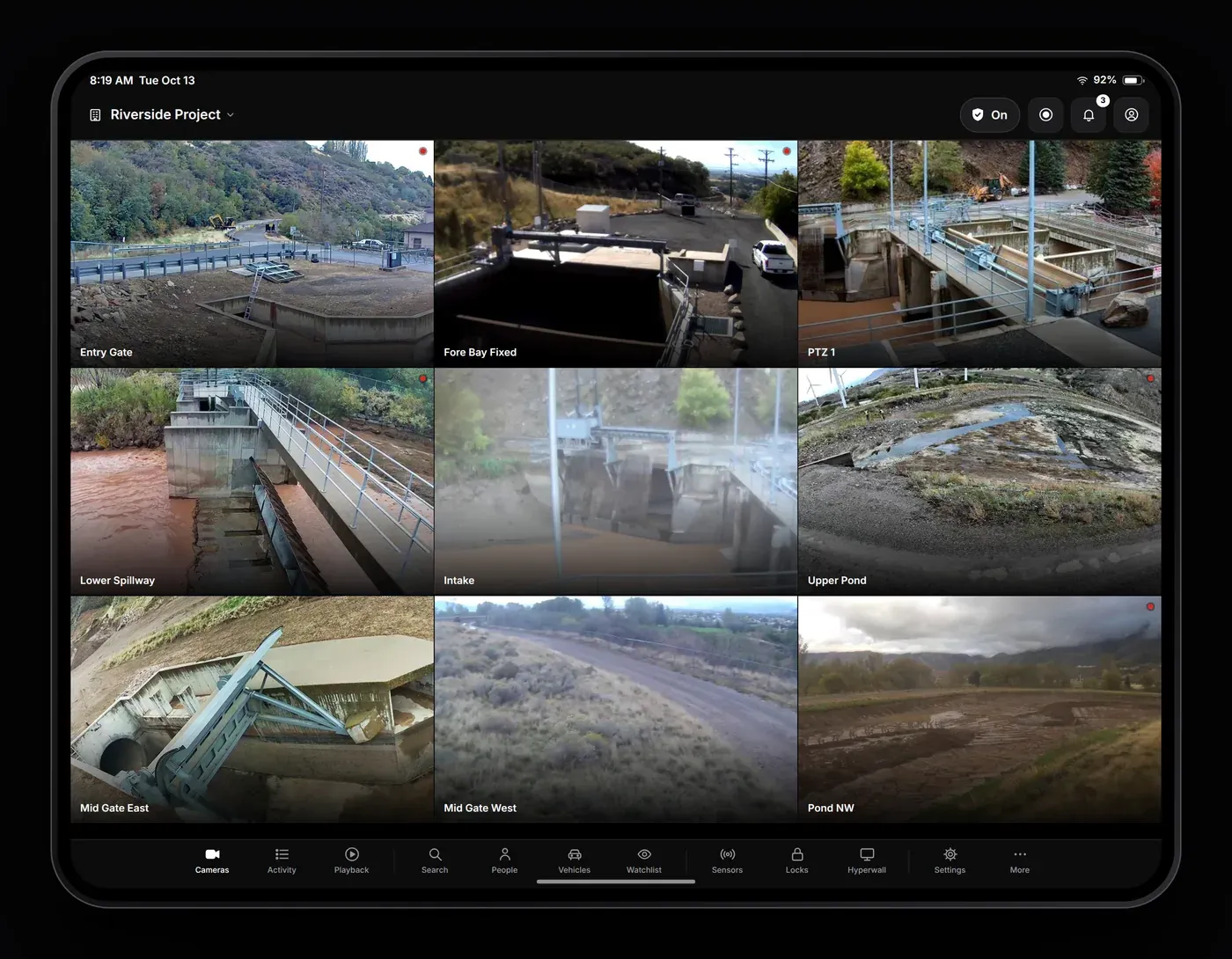The image size is (1232, 959).
Task: Open the Lower Spillway camera feed
Action: click(x=252, y=481)
